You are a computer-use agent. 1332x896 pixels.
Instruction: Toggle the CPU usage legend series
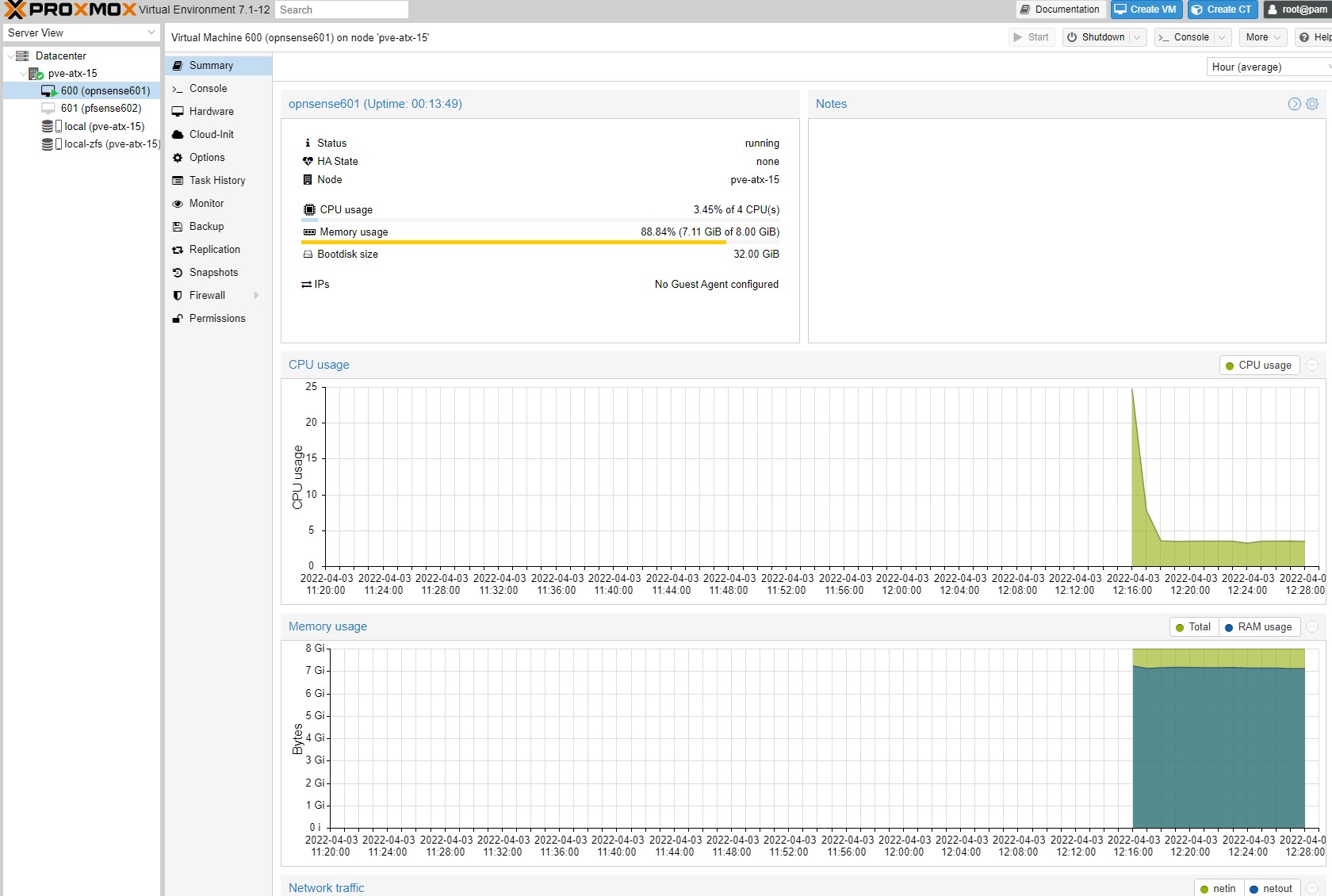coord(1258,366)
